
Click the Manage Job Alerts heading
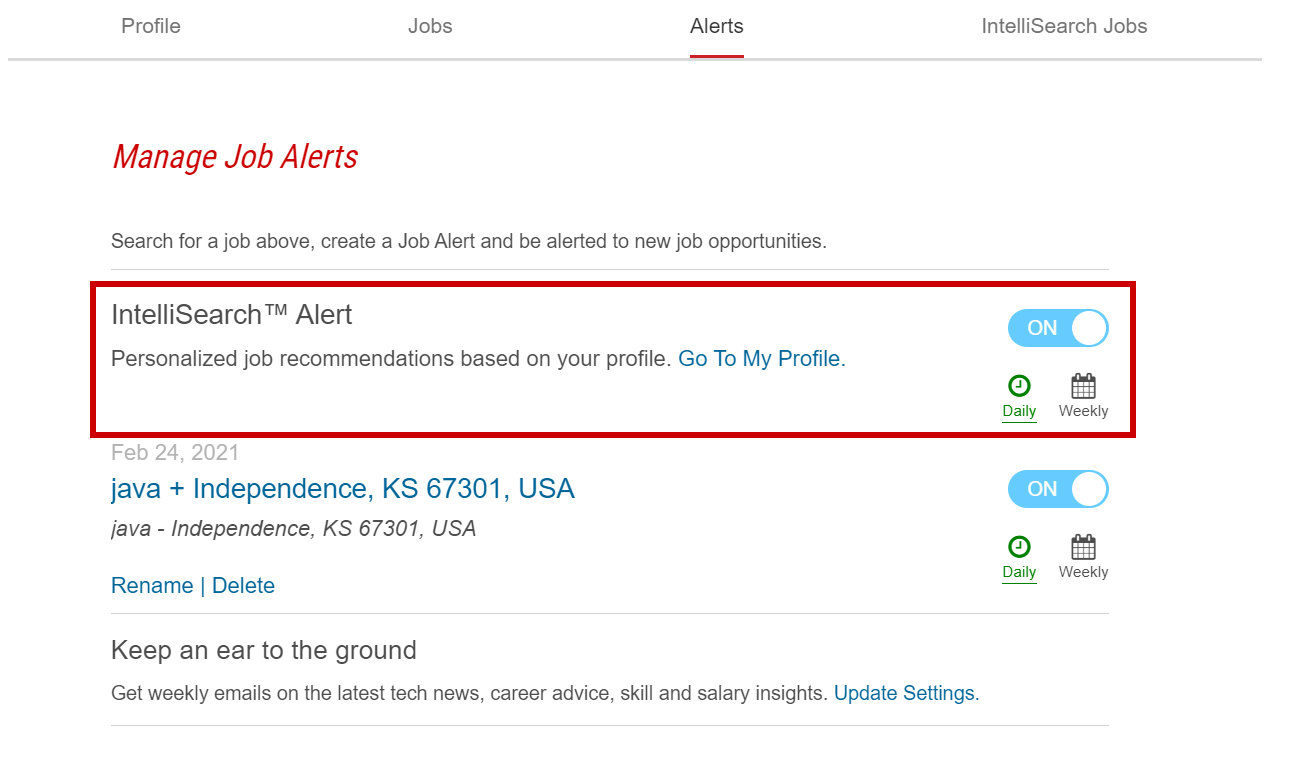[x=235, y=157]
